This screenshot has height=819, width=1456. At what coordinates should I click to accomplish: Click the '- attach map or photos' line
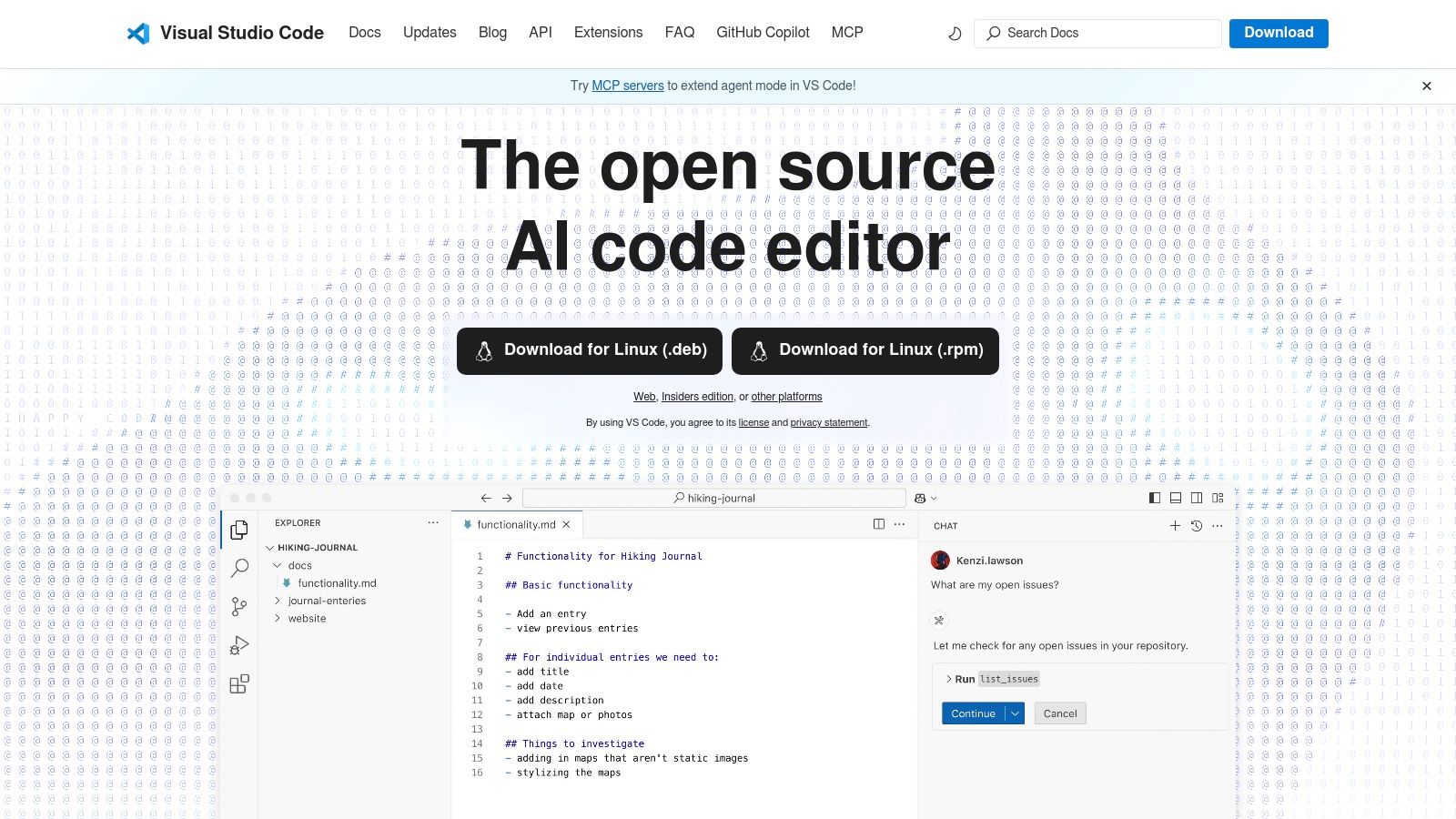tap(569, 715)
